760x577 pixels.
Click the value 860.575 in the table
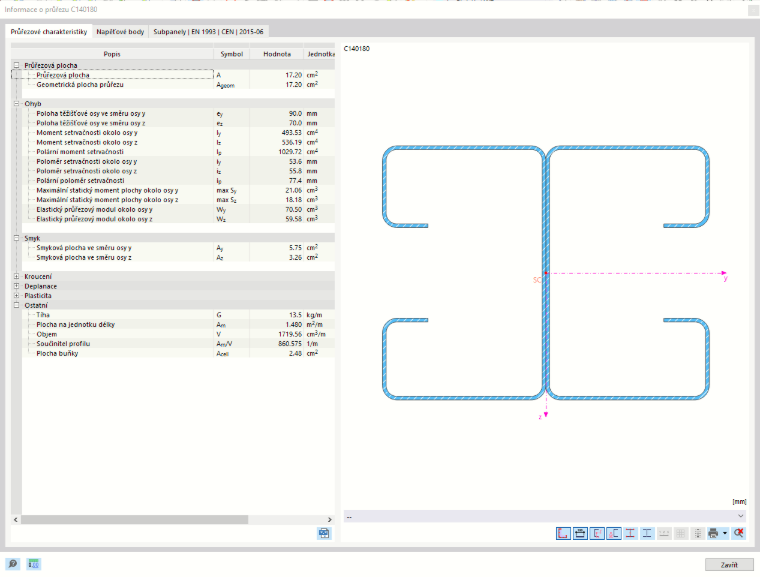[x=290, y=344]
